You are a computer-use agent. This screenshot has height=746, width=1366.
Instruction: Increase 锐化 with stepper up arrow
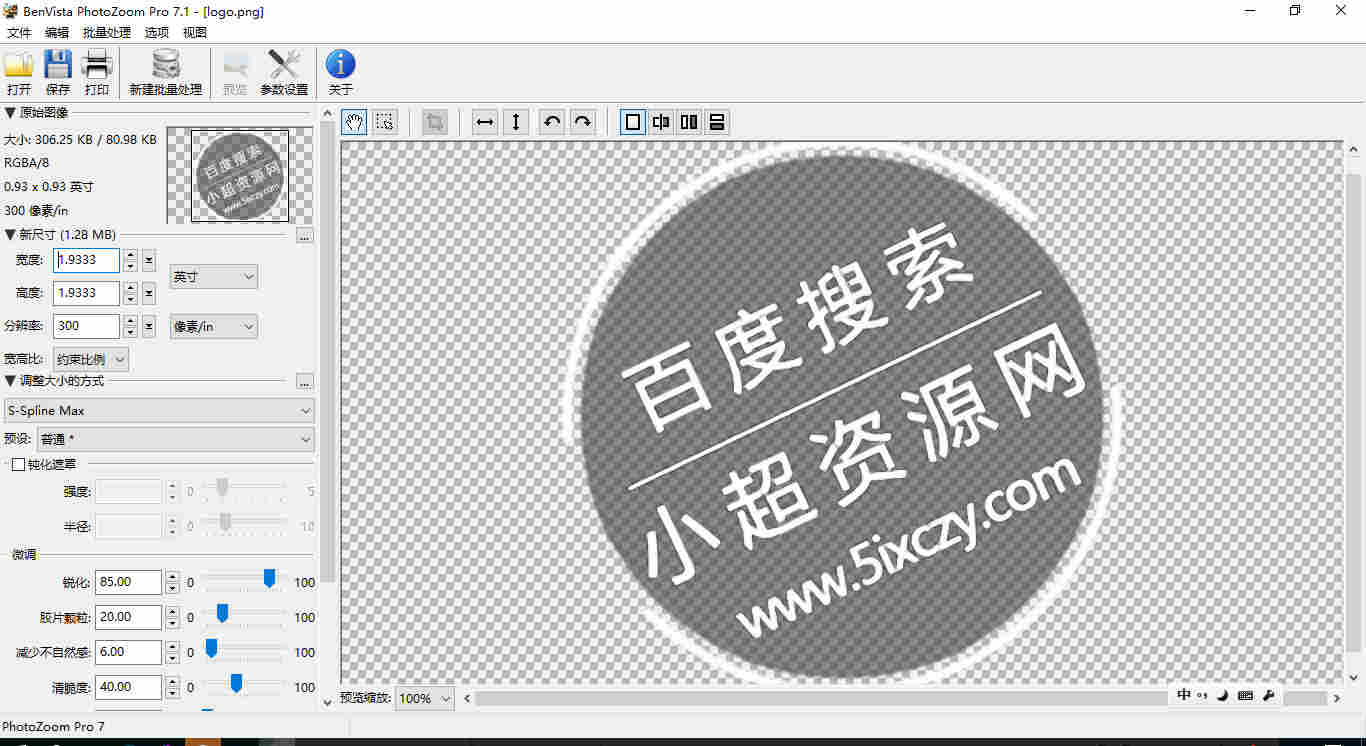(172, 577)
